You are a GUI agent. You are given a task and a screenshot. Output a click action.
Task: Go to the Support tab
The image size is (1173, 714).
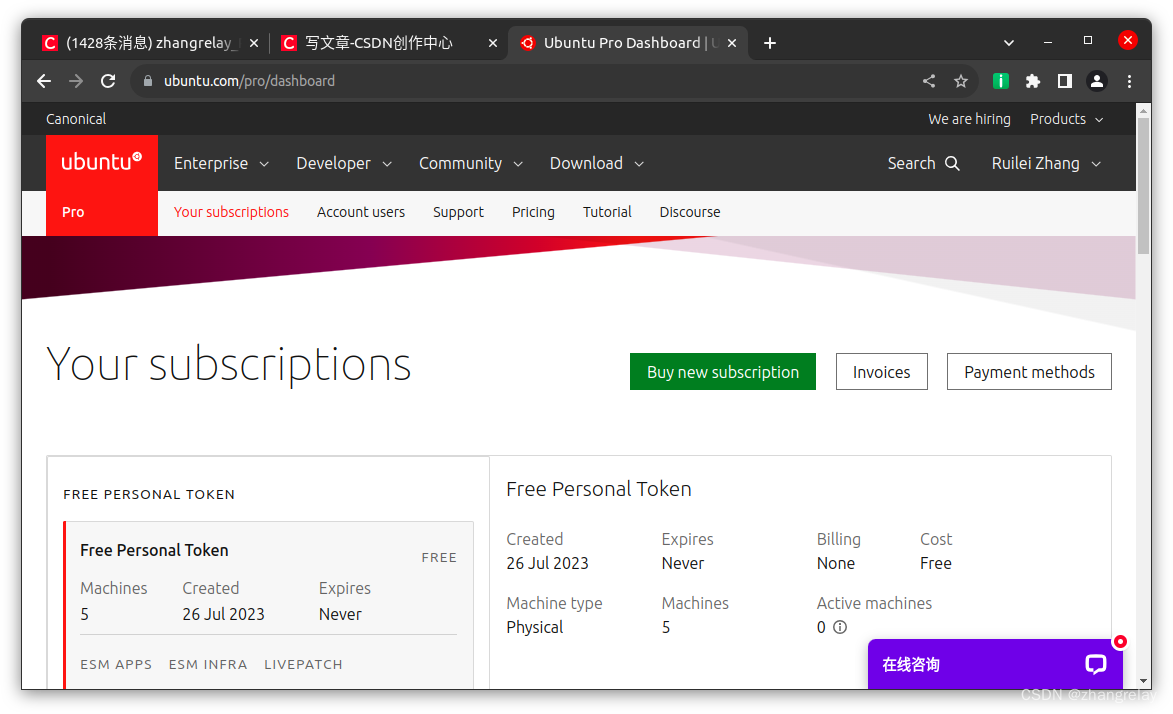459,212
